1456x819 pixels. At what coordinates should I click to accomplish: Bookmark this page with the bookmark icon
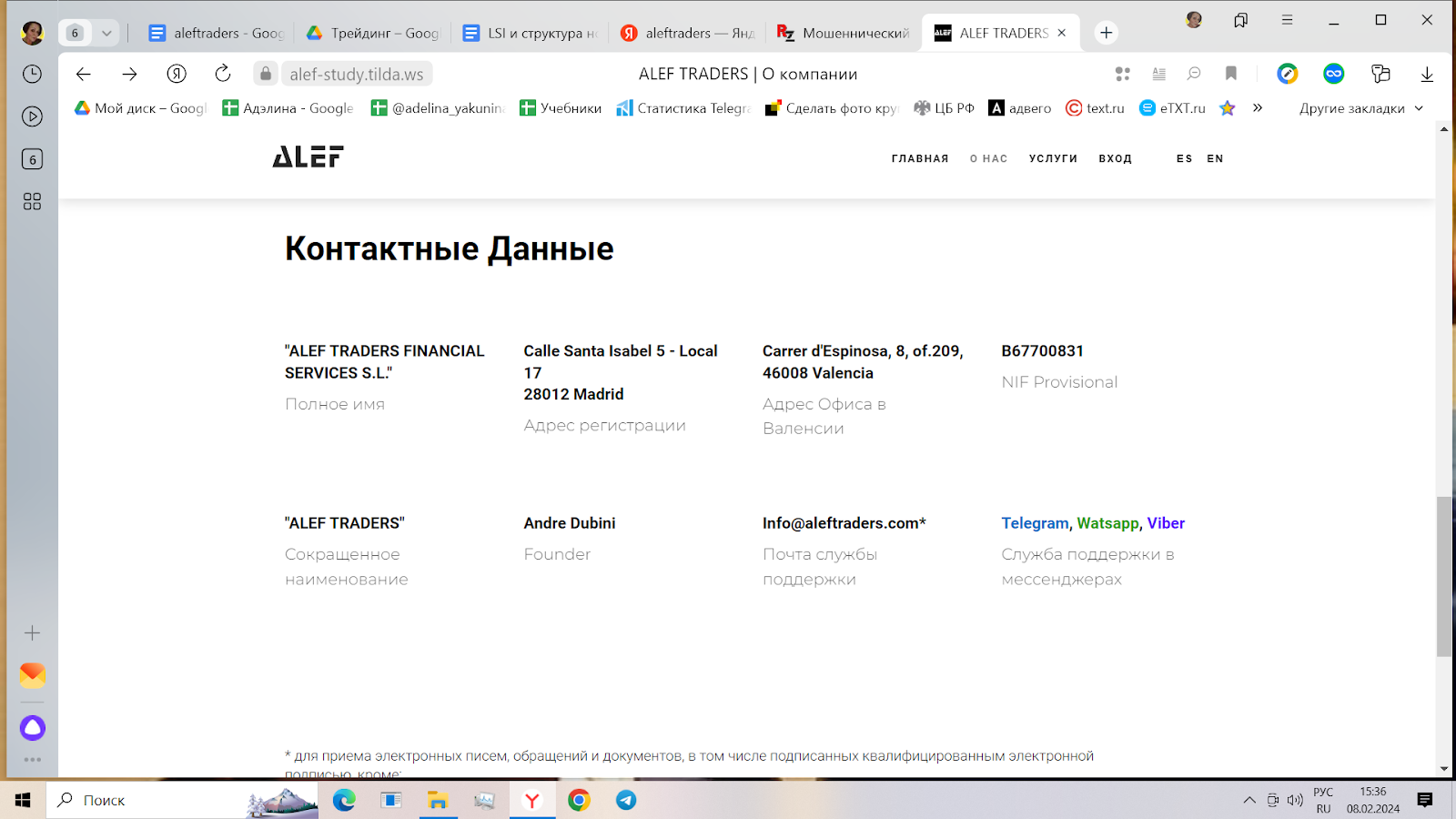[x=1230, y=74]
